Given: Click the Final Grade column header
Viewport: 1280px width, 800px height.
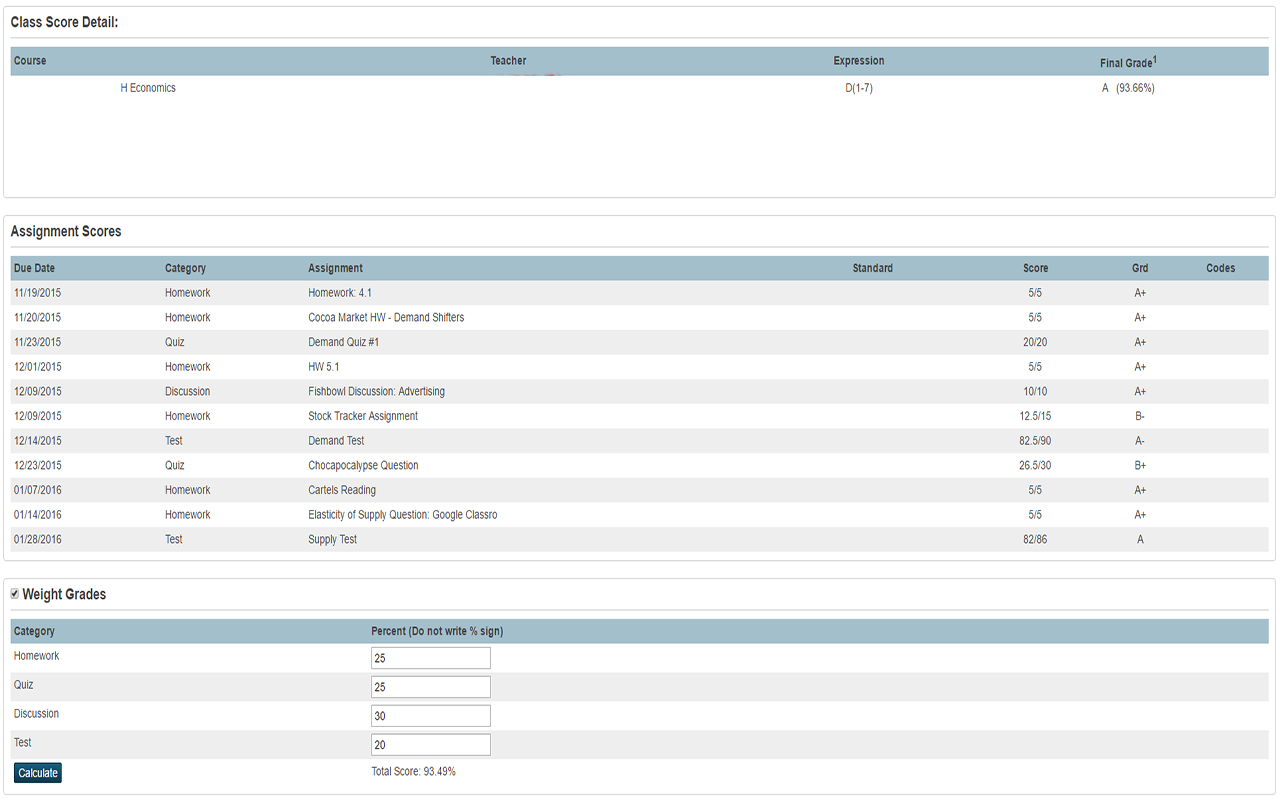Looking at the screenshot, I should 1129,62.
